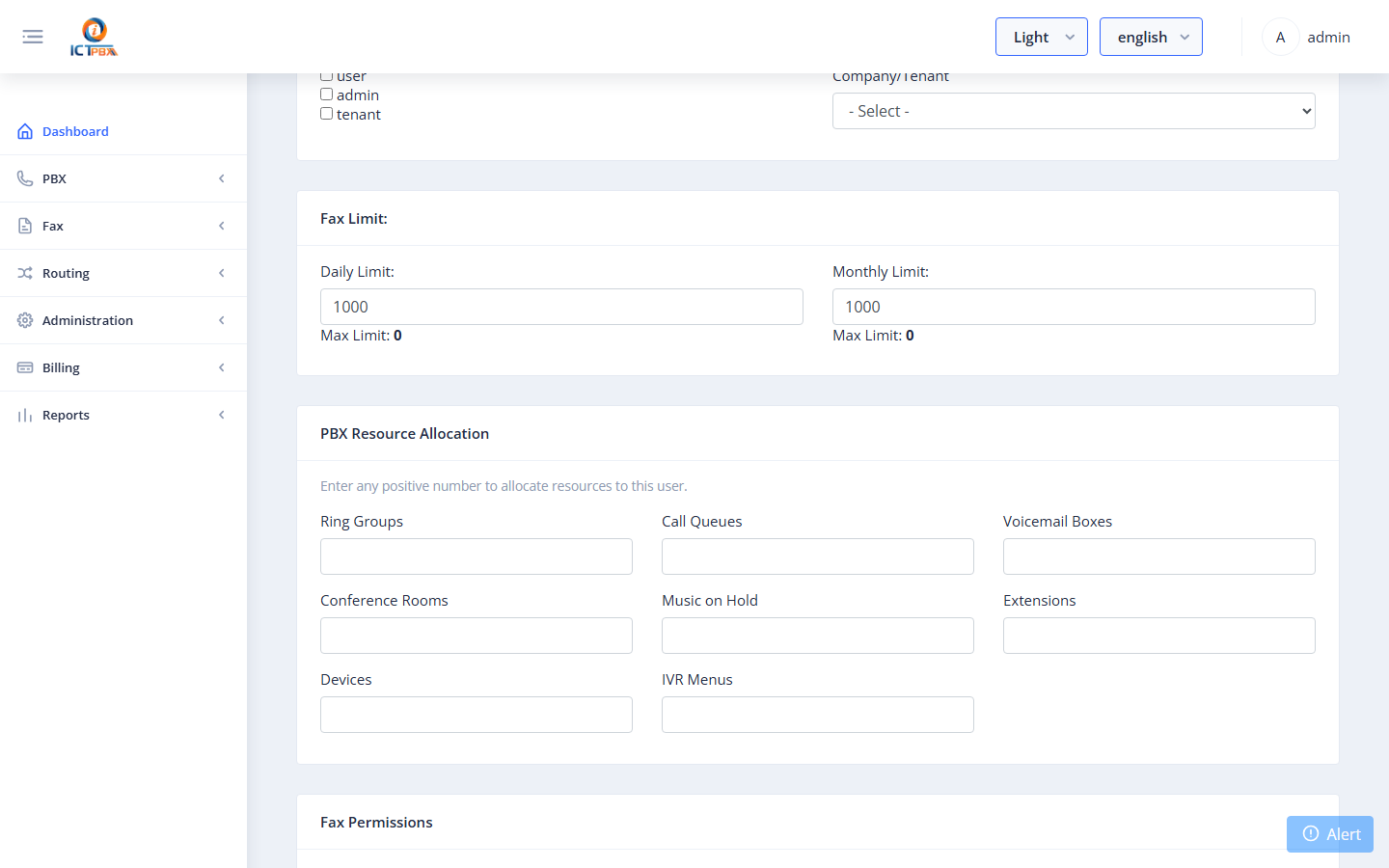Open the PBX sidebar menu
The image size is (1389, 868).
123,178
